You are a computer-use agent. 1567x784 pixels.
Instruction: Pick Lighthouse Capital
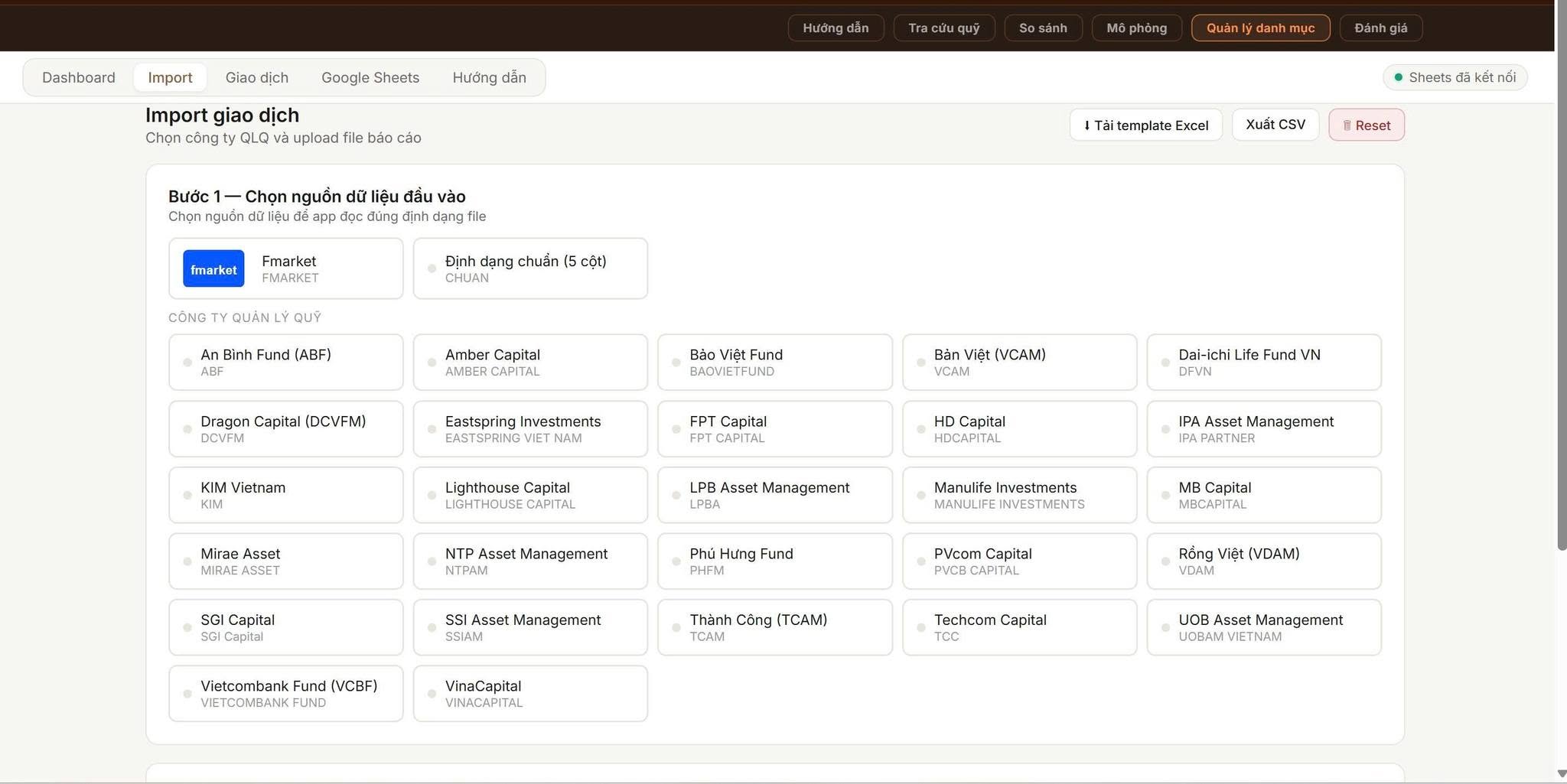[x=530, y=495]
